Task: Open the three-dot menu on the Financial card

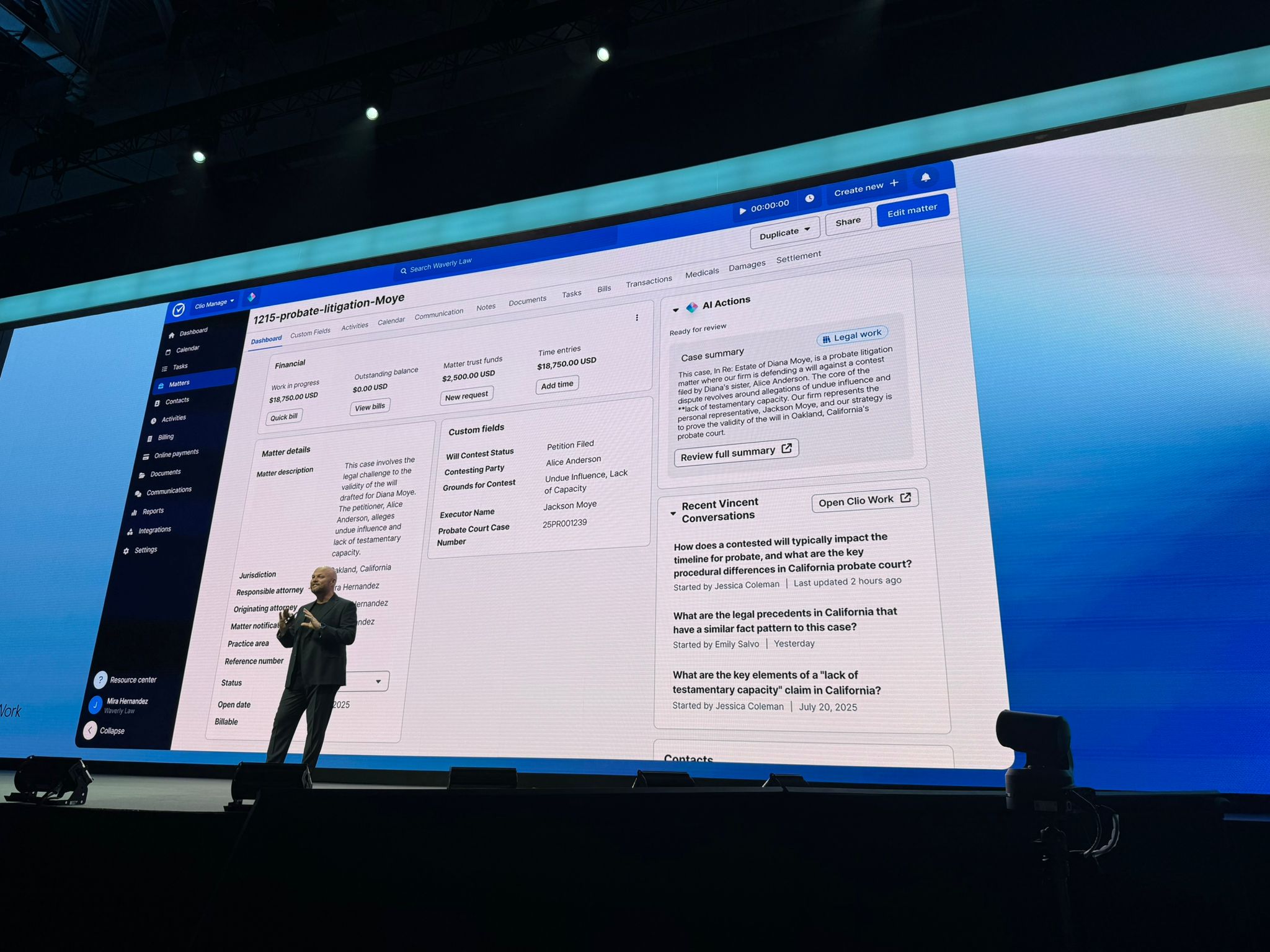Action: click(x=636, y=318)
